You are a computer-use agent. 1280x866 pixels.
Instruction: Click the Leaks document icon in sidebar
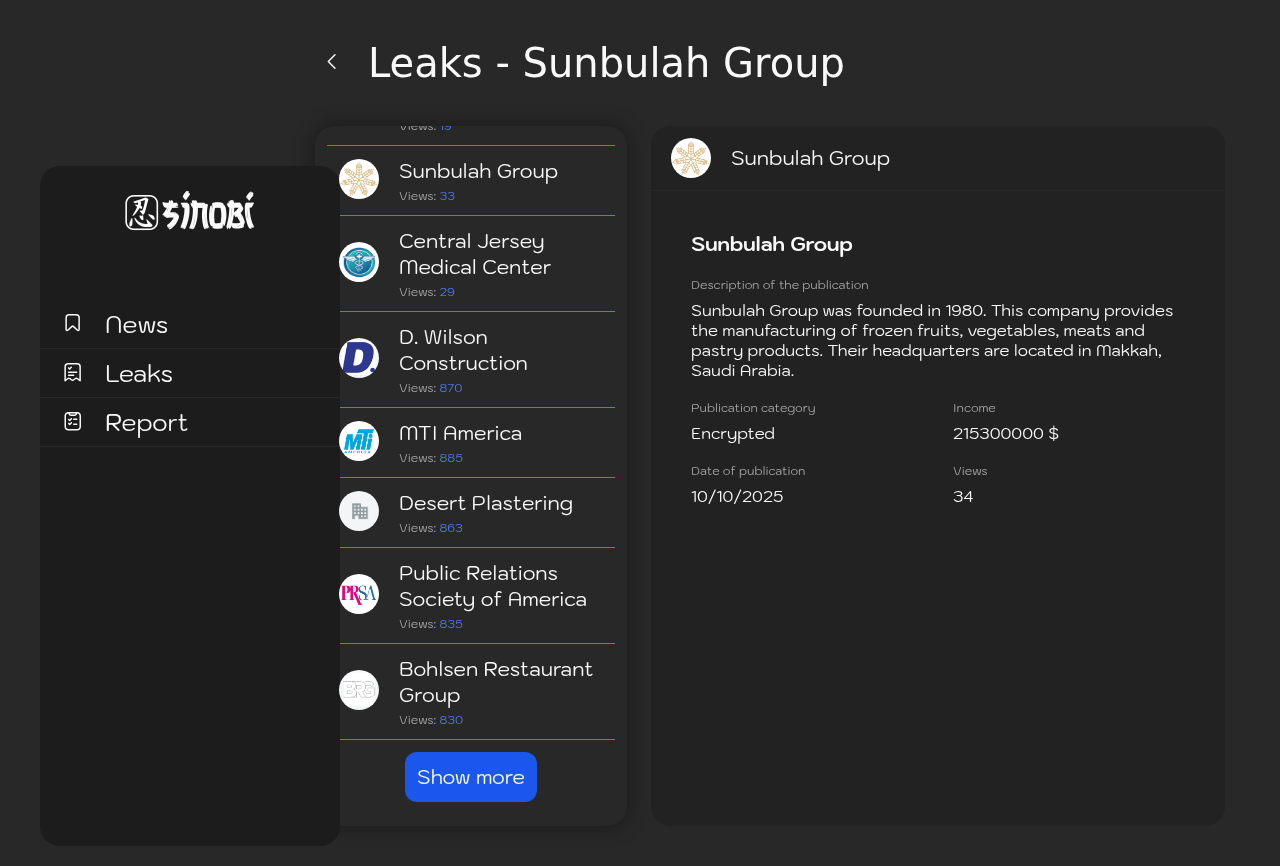73,373
